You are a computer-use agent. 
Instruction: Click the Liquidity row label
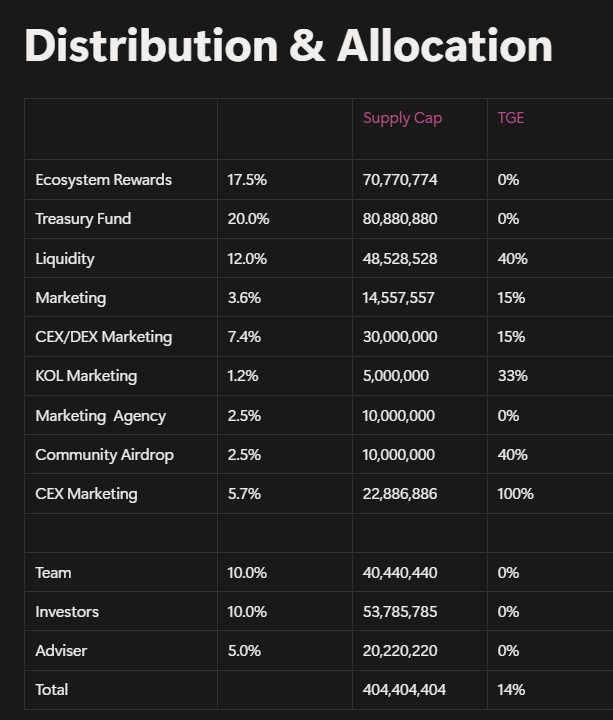click(x=65, y=259)
